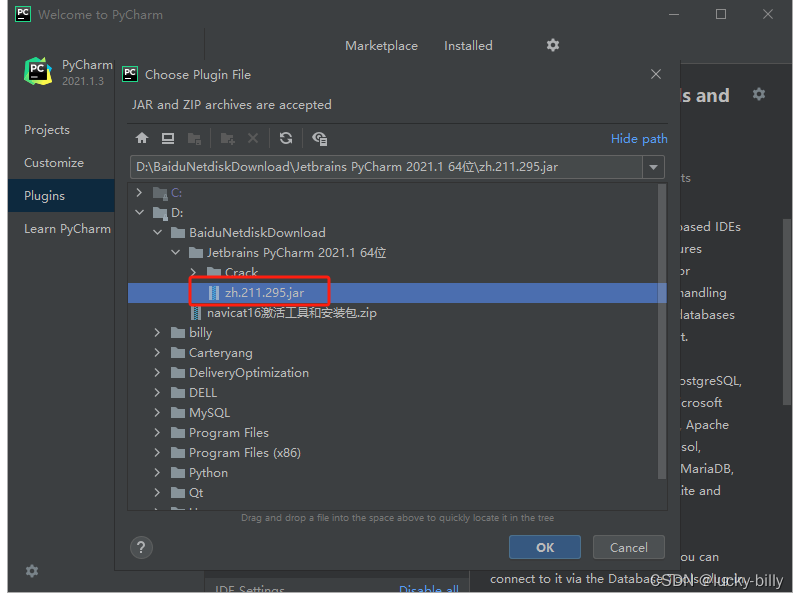800x600 pixels.
Task: Click the navicat16 zip archive file icon
Action: (x=196, y=313)
